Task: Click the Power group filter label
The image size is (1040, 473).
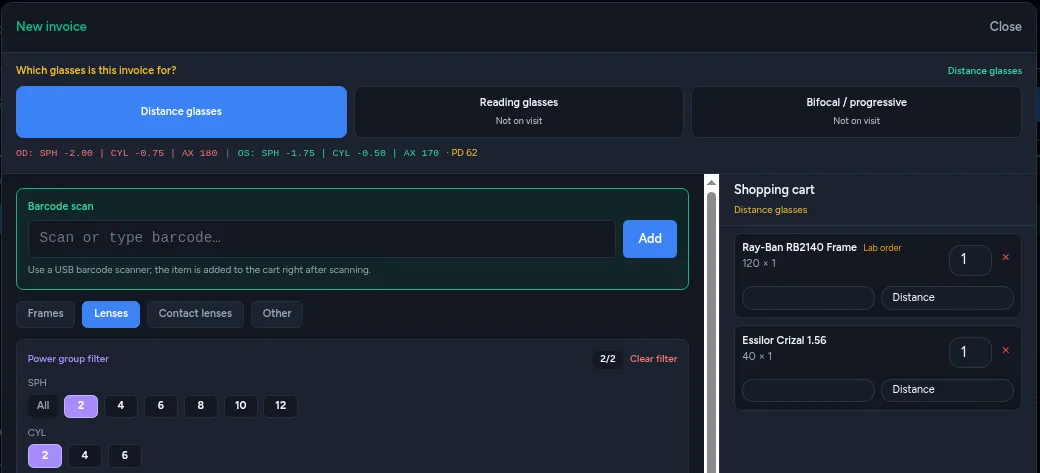Action: tap(68, 359)
